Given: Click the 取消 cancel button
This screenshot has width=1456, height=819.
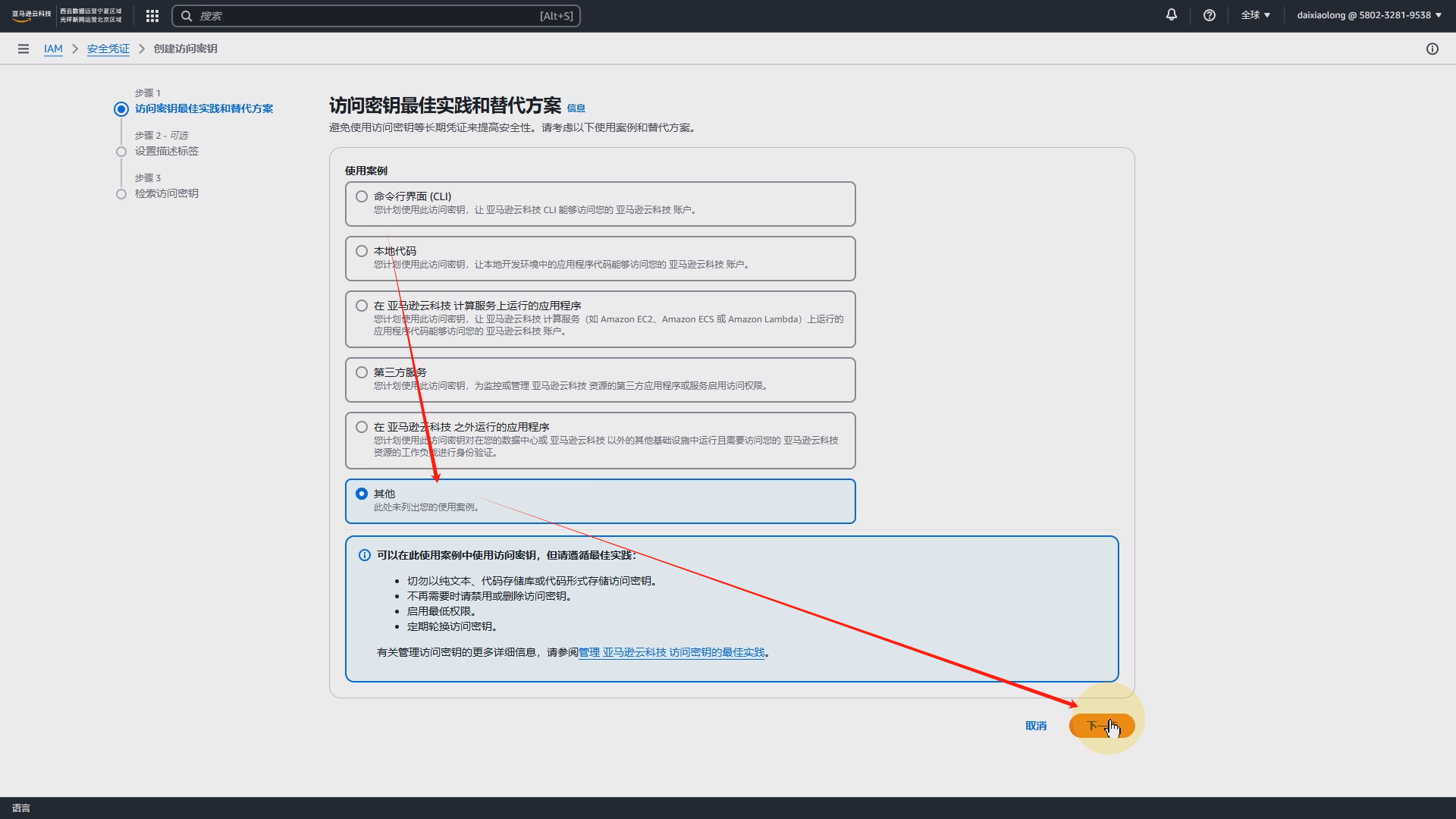Looking at the screenshot, I should tap(1035, 726).
